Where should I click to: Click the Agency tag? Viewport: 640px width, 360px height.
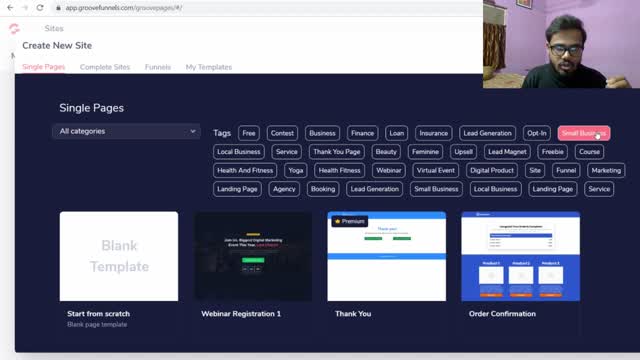pyautogui.click(x=284, y=189)
